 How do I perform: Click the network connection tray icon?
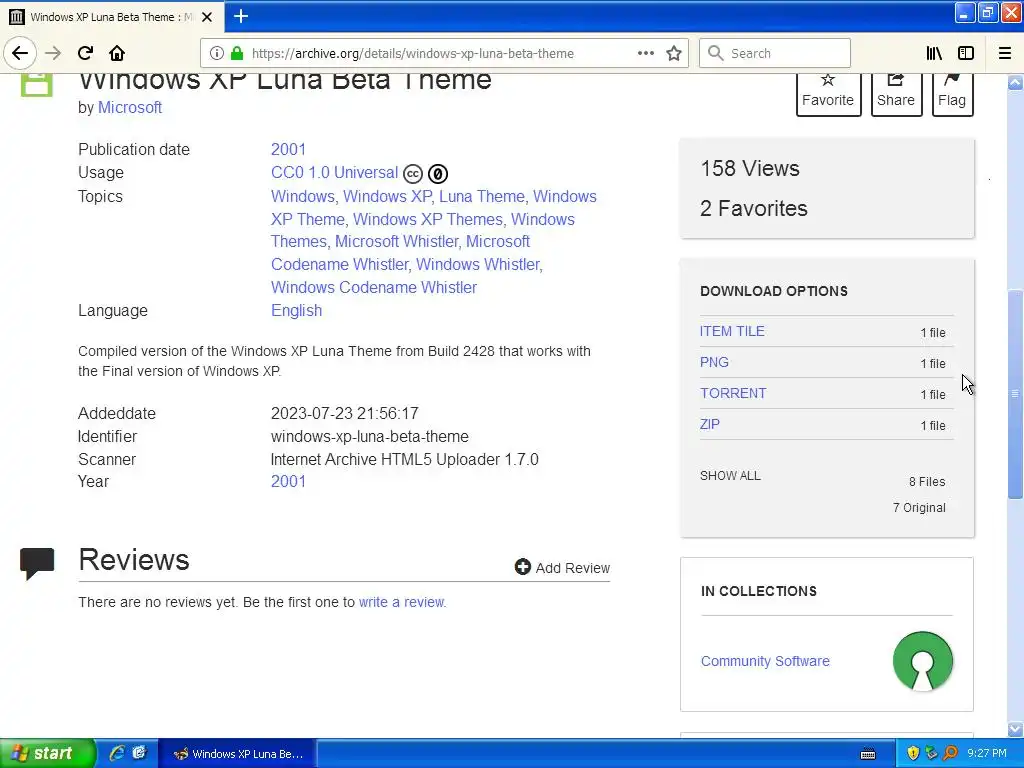(x=931, y=754)
